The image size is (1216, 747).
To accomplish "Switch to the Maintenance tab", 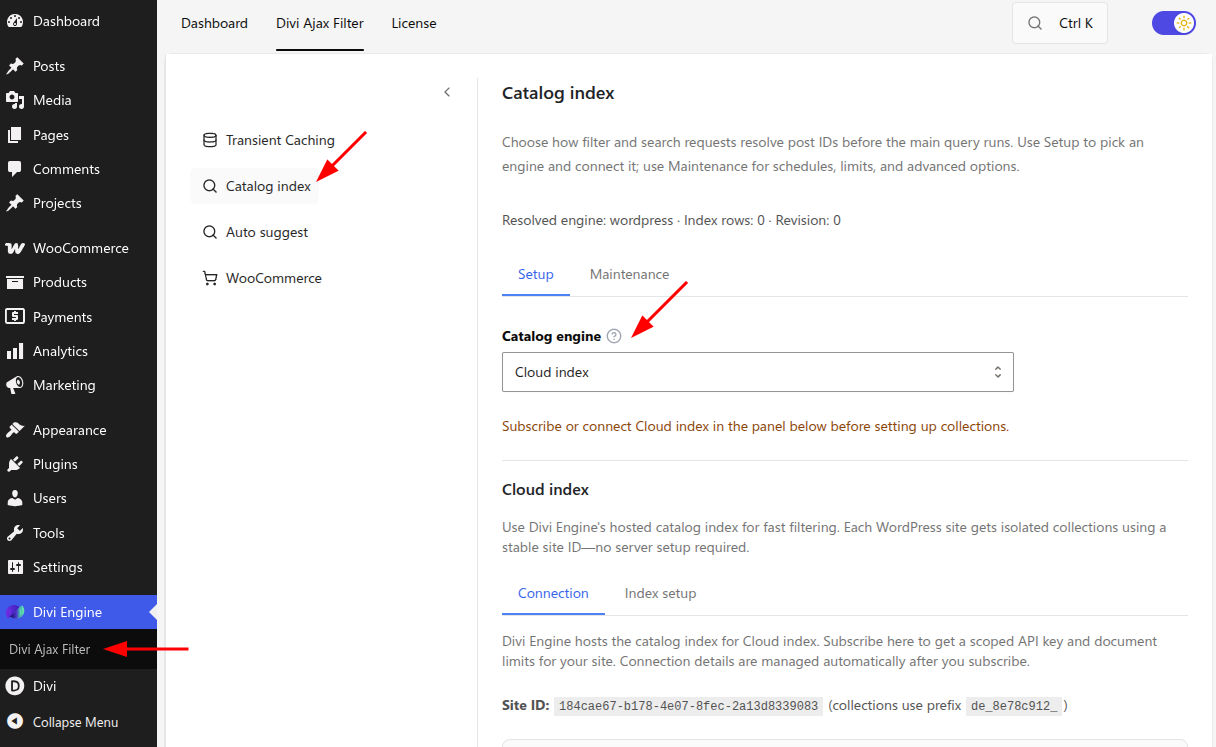I will click(x=629, y=274).
